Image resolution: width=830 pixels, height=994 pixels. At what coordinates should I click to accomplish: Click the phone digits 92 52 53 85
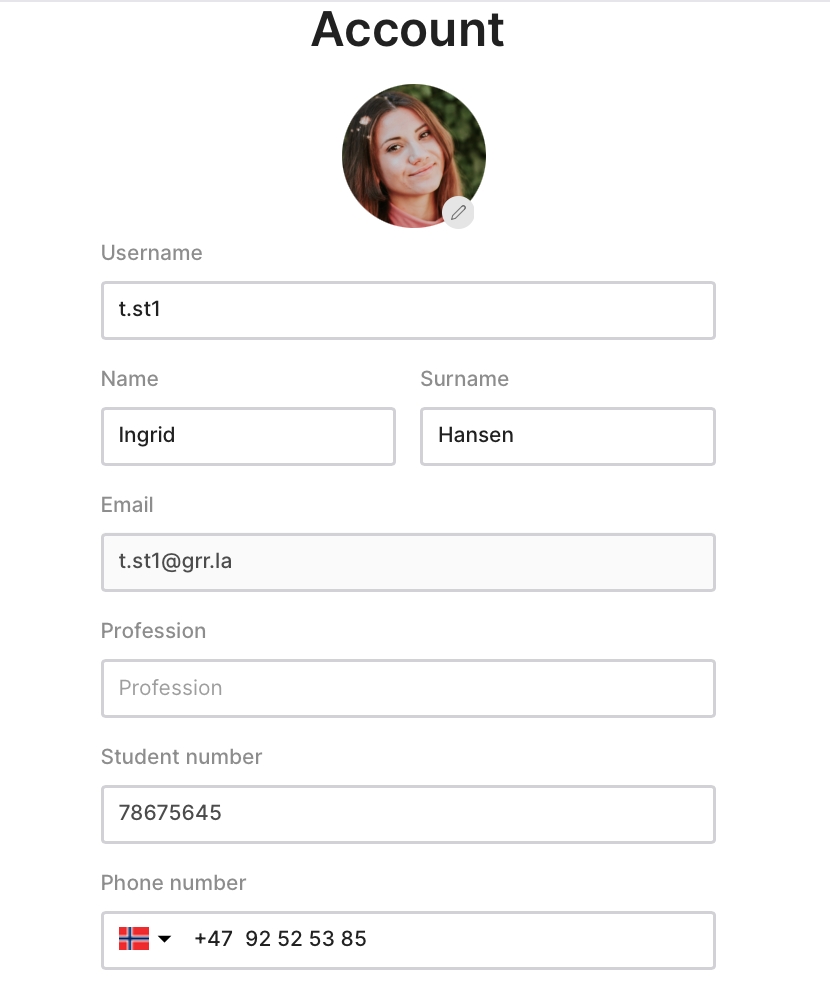[x=306, y=938]
